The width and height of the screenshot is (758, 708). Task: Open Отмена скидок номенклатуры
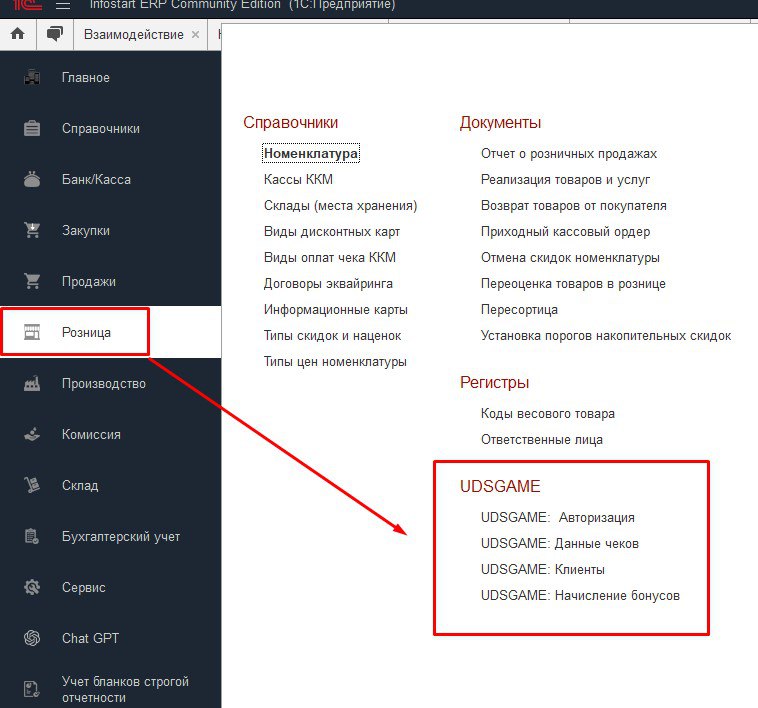pyautogui.click(x=570, y=258)
